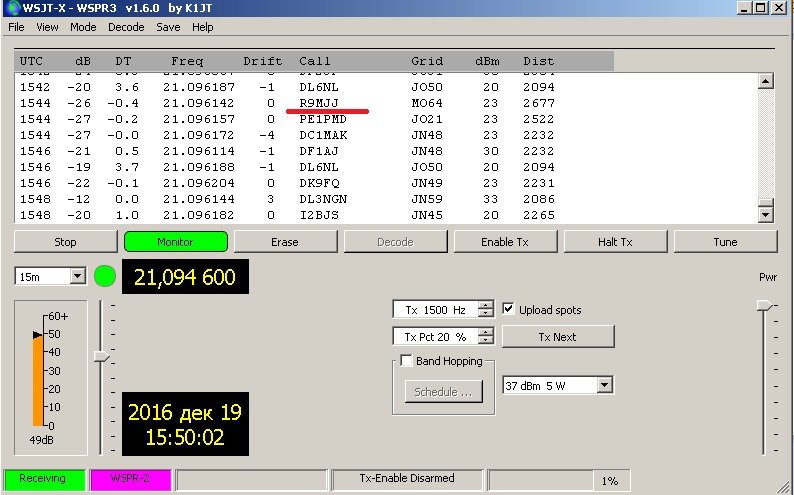Click the DK9FQ callsign entry
The height and width of the screenshot is (495, 794).
click(x=319, y=183)
